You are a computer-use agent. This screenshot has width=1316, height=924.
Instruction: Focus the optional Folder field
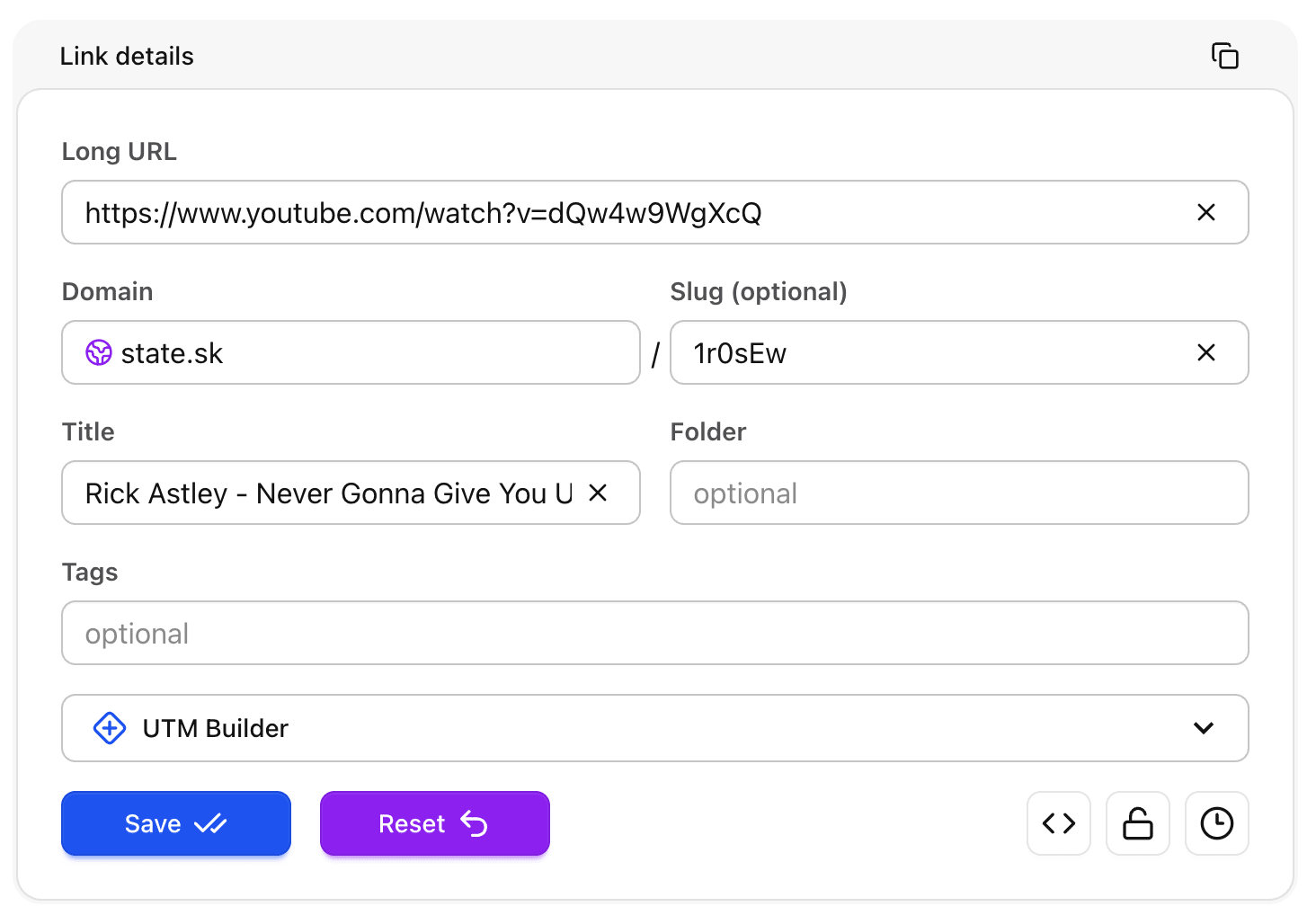959,493
